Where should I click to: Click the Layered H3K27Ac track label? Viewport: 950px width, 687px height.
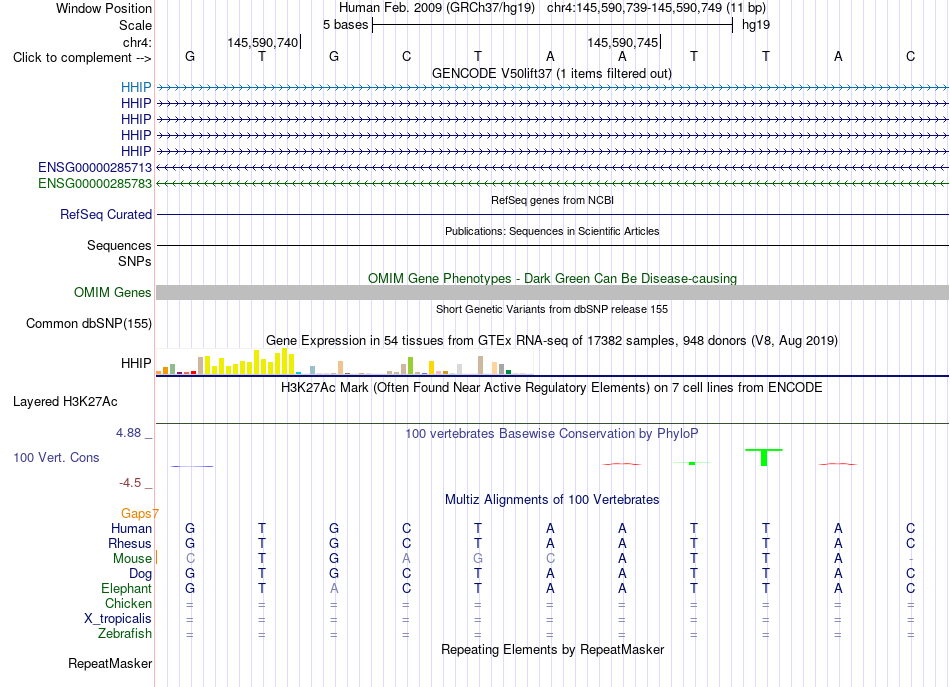tap(65, 402)
